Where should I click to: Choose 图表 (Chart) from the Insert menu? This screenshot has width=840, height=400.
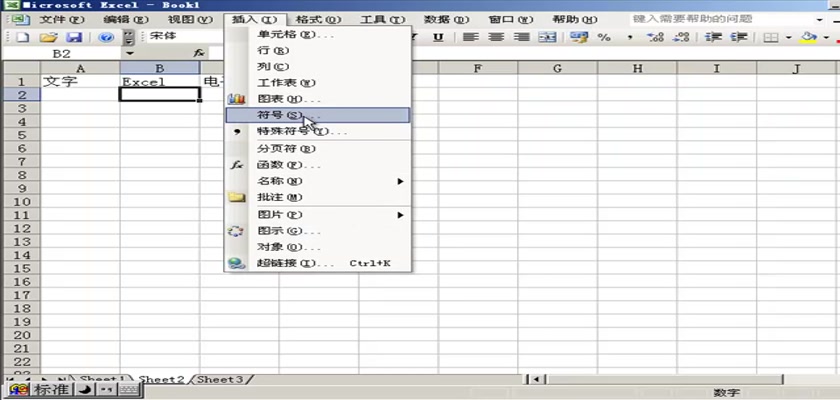(x=318, y=99)
